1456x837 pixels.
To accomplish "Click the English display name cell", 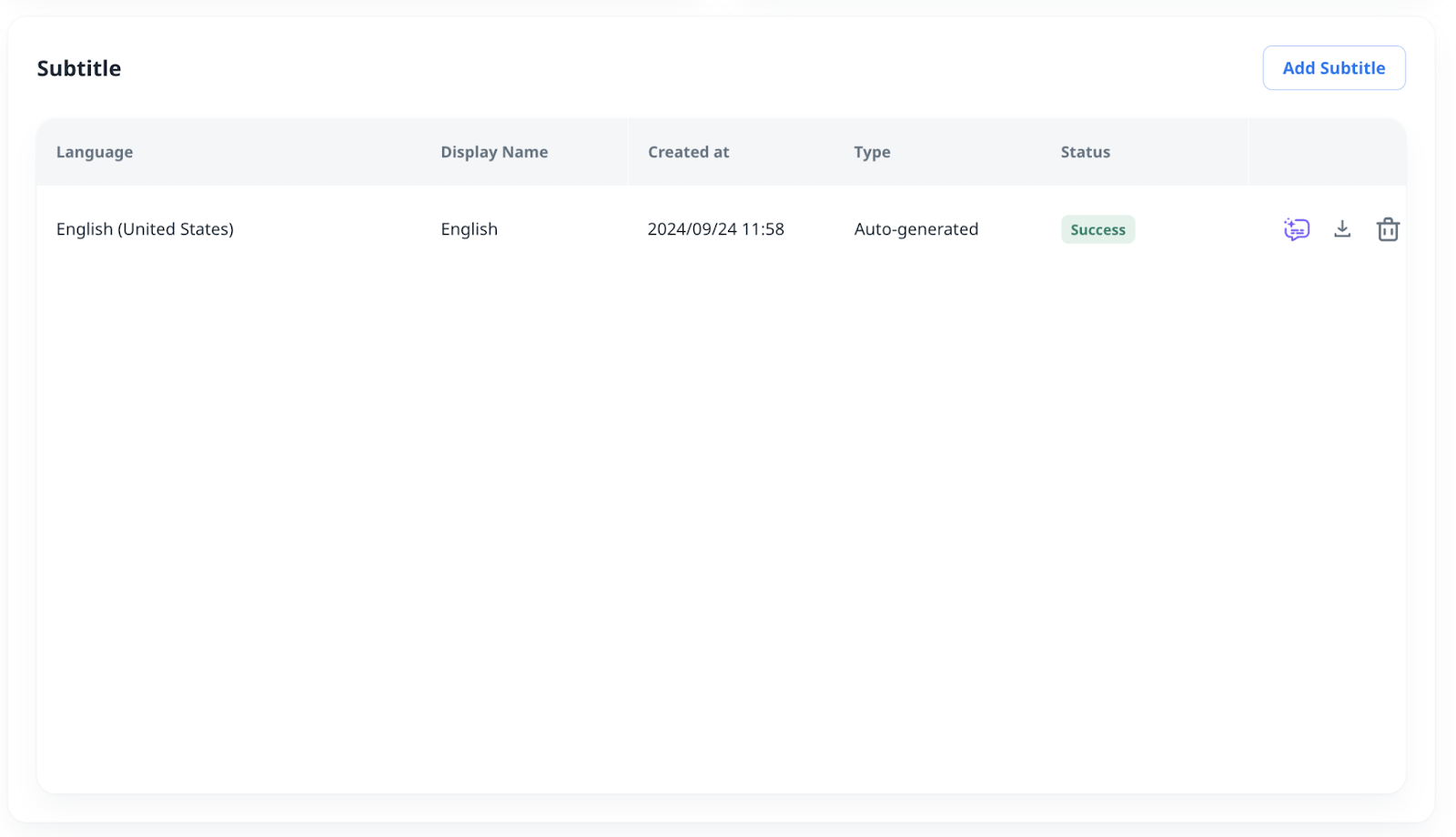I will [x=469, y=229].
